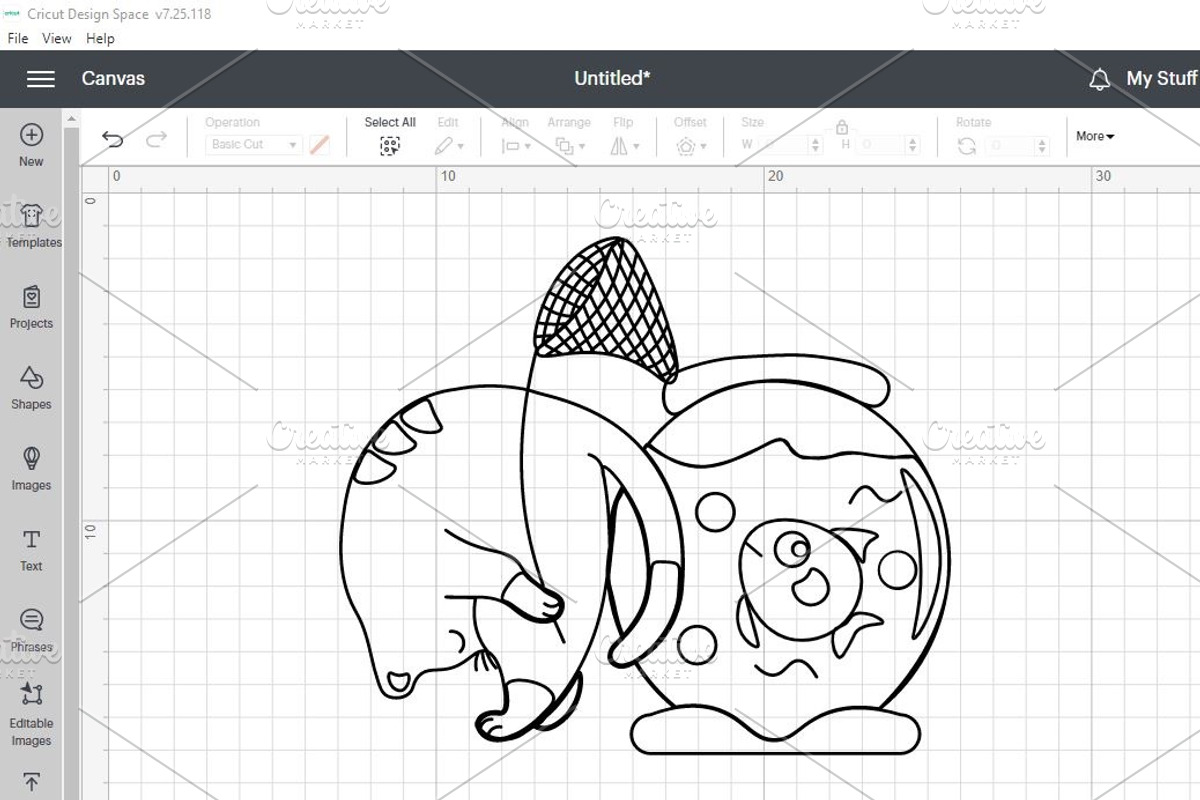
Task: Click the Upload icon in sidebar
Action: point(31,782)
